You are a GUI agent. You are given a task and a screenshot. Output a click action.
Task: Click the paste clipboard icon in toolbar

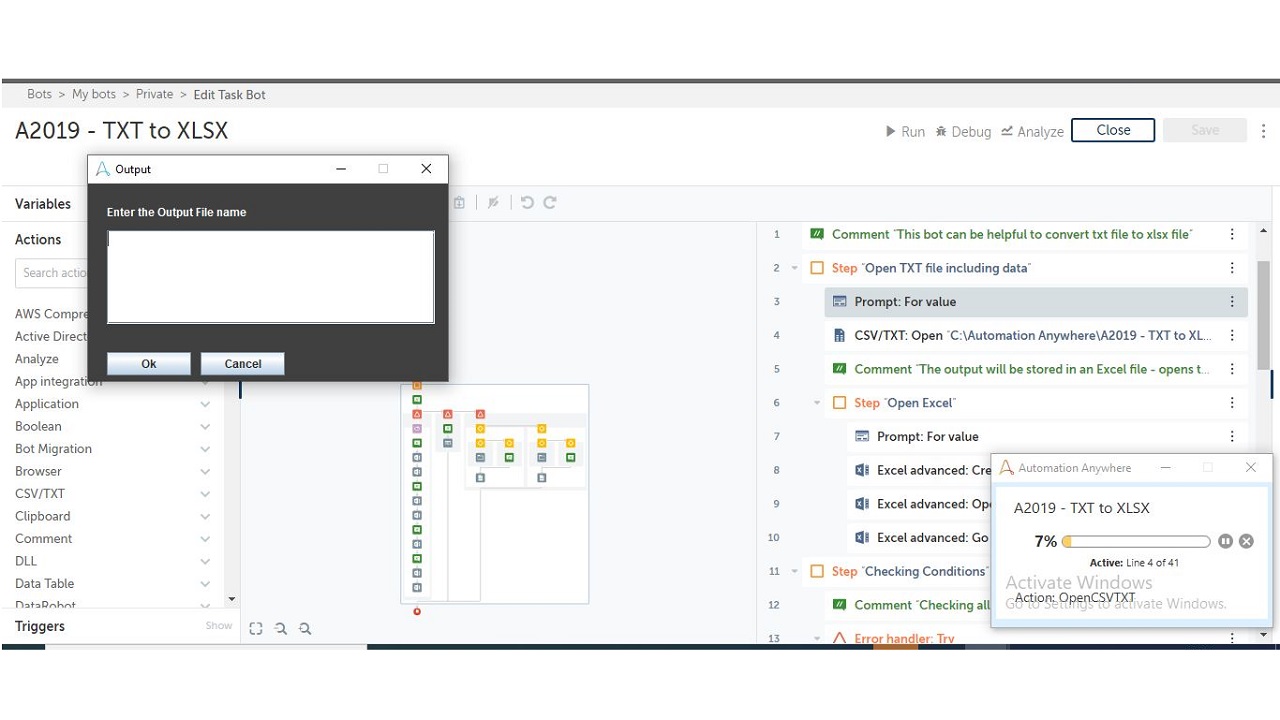coord(459,202)
